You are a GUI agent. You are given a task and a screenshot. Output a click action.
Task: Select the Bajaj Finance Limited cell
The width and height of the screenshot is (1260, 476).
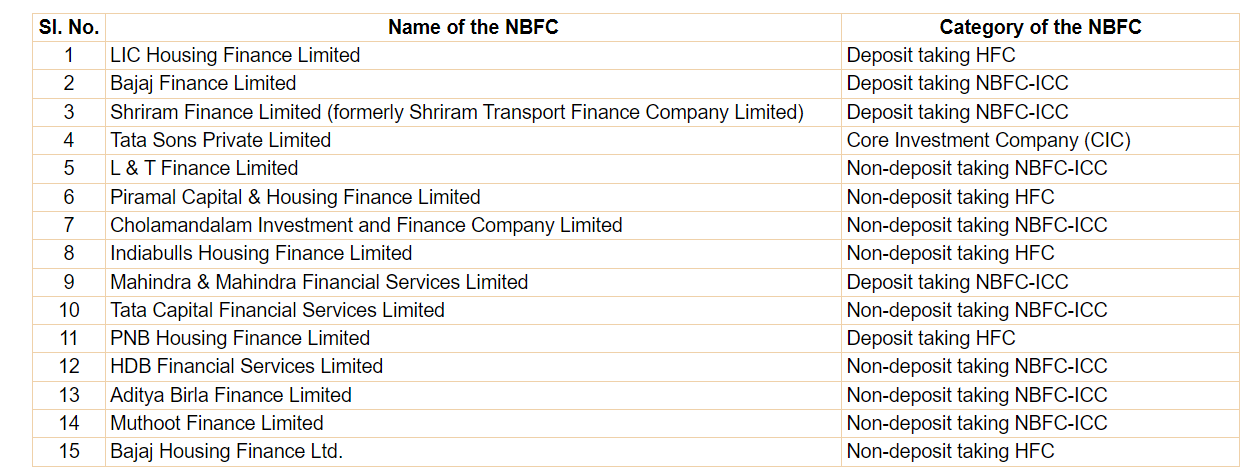pyautogui.click(x=203, y=83)
